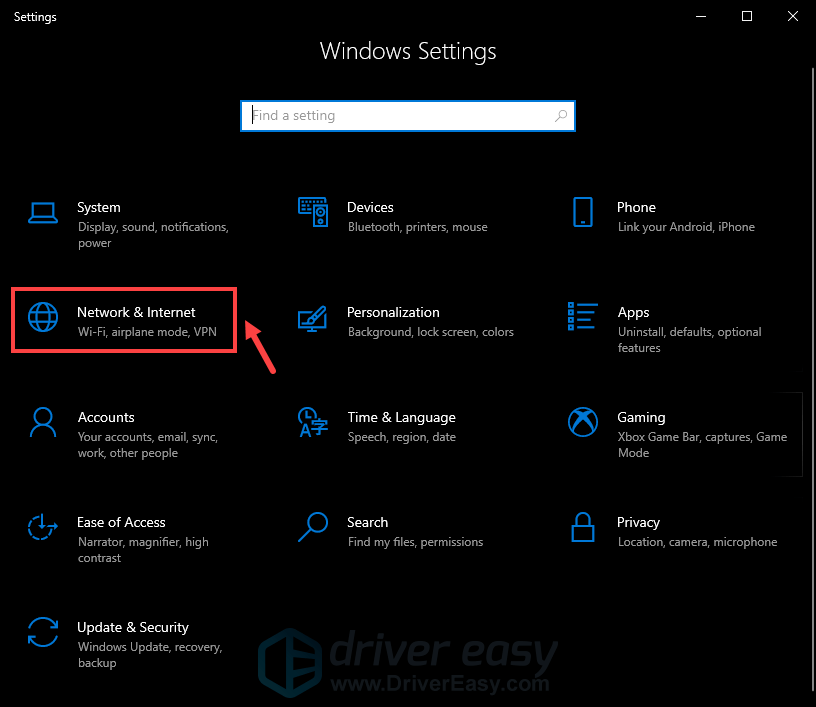816x707 pixels.
Task: Click the Search category magnifier icon
Action: [313, 527]
